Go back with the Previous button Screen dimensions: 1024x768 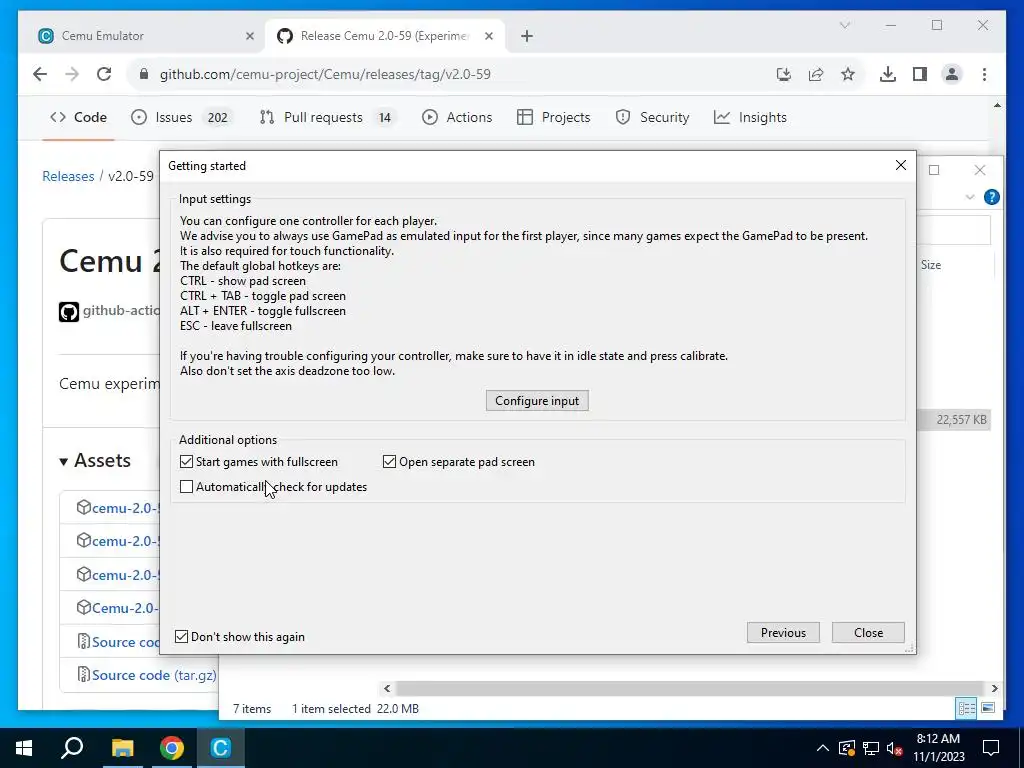(x=783, y=632)
